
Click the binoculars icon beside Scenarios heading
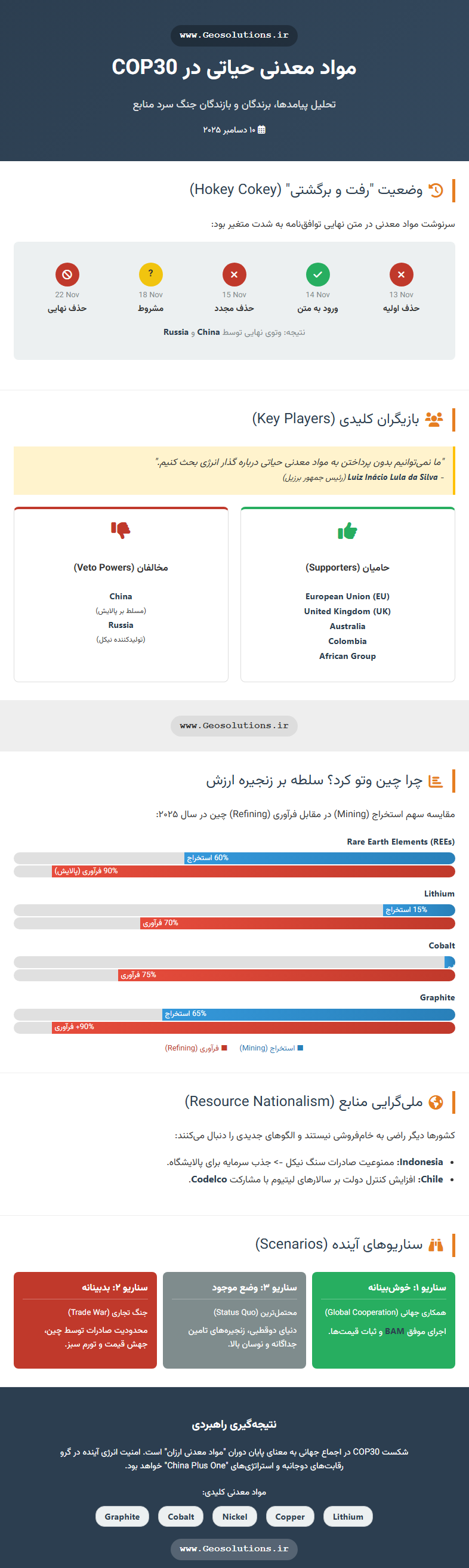[436, 1244]
